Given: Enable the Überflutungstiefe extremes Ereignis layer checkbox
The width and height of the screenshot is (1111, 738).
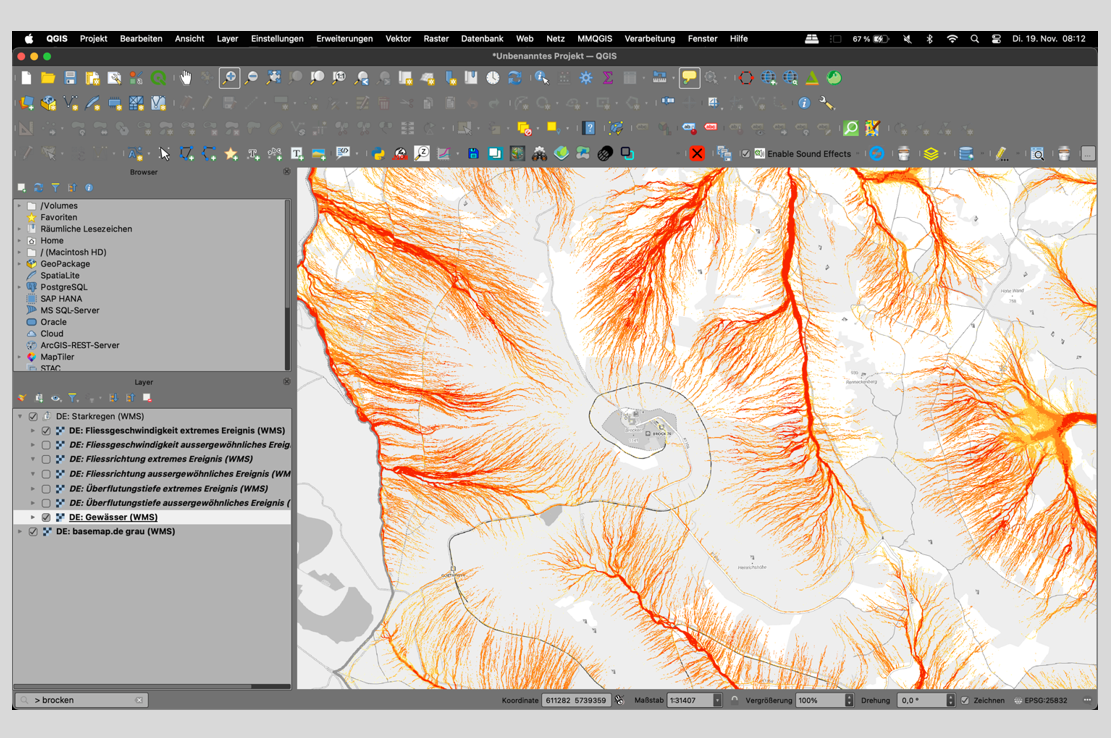Looking at the screenshot, I should [46, 489].
